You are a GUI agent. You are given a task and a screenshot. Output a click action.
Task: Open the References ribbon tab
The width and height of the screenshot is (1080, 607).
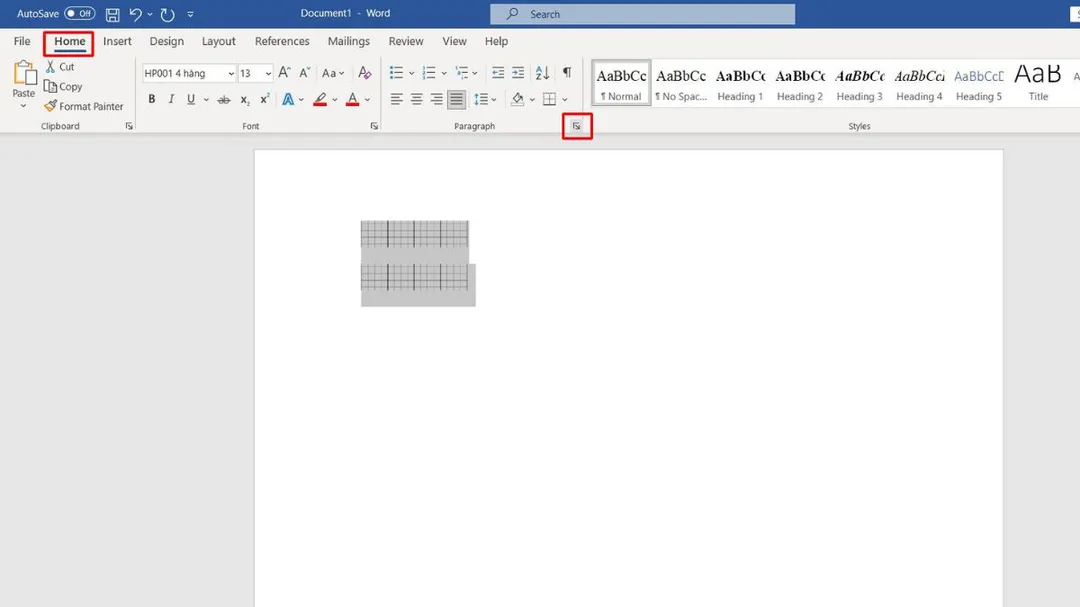coord(281,41)
